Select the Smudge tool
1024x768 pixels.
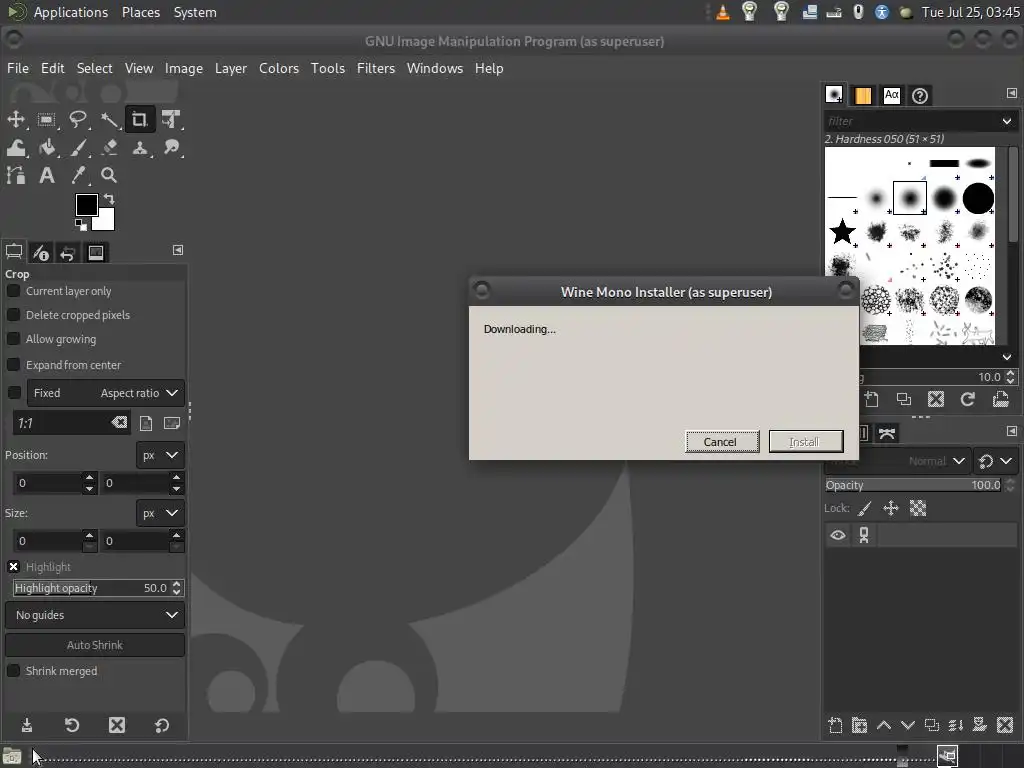point(171,148)
